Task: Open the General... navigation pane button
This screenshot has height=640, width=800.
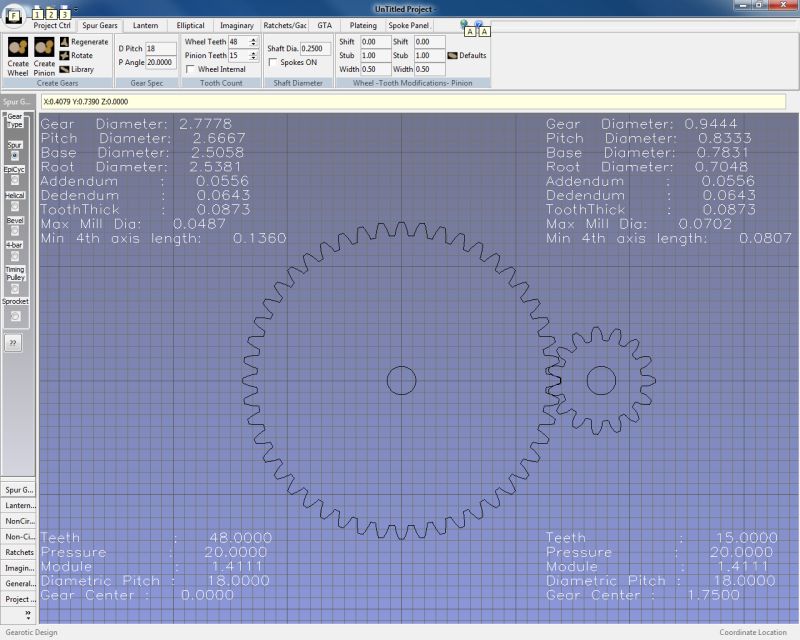Action: click(x=19, y=583)
